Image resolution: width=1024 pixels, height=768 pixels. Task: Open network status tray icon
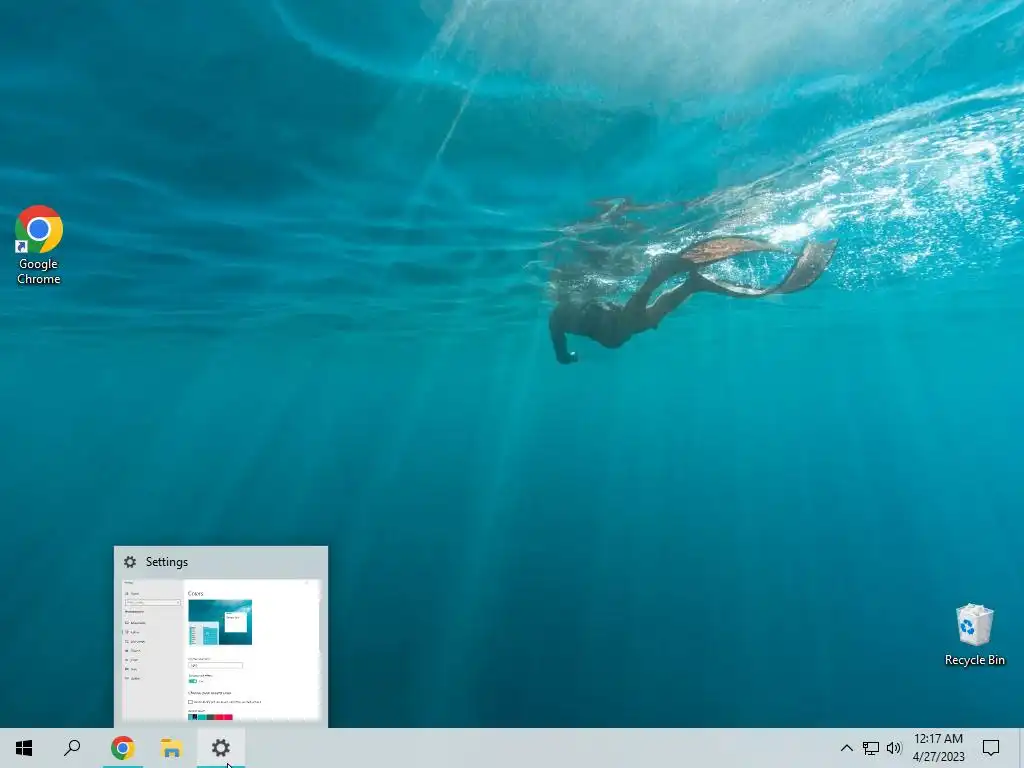[x=871, y=748]
